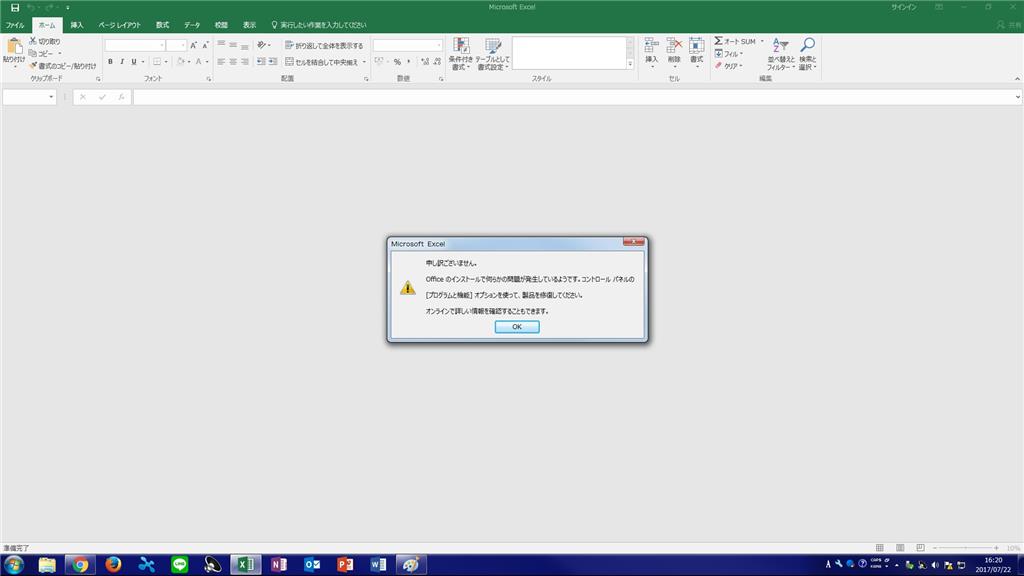Open 条件付き書式 (Conditional Formatting)
This screenshot has height=576, width=1024.
pos(460,52)
